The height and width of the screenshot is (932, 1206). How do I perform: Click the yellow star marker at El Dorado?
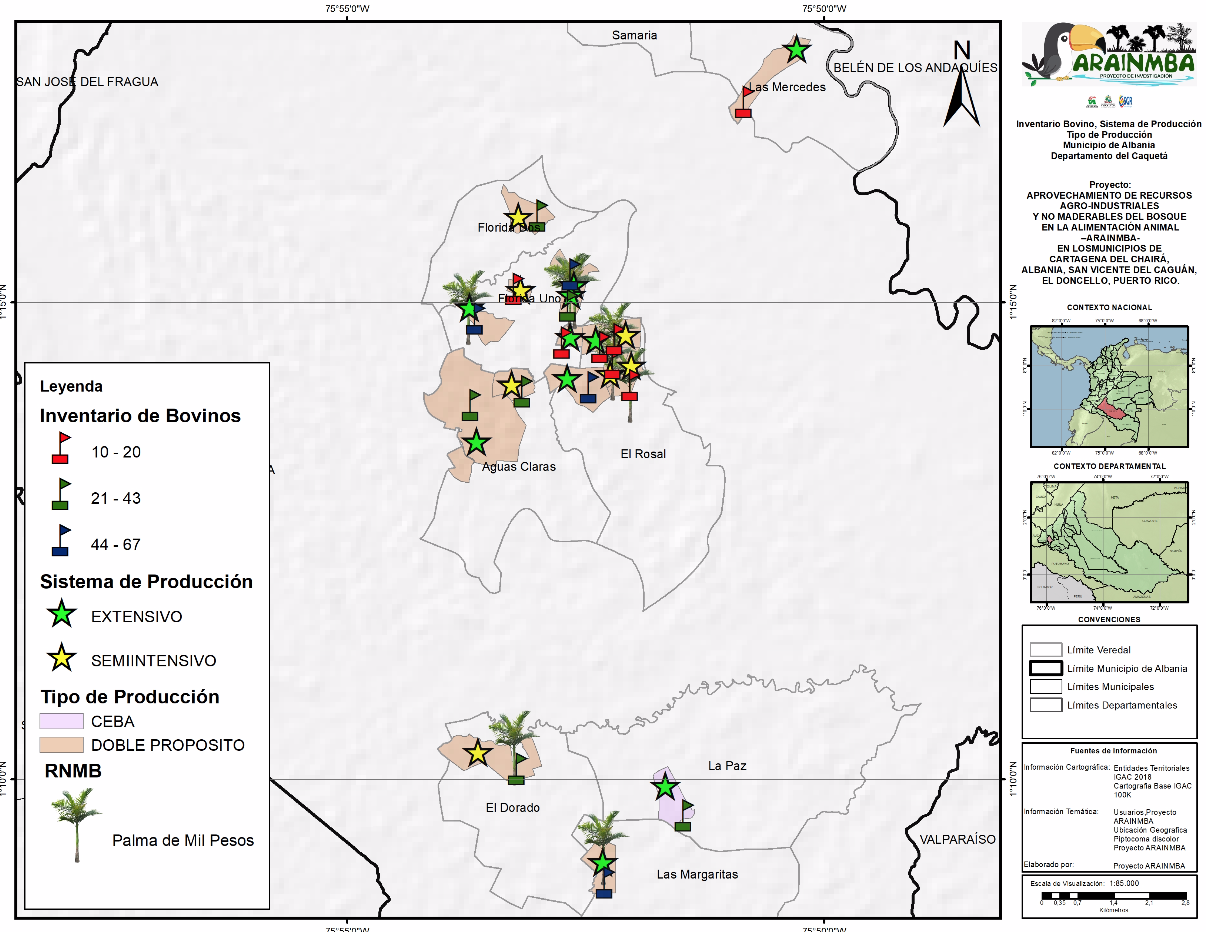point(477,753)
